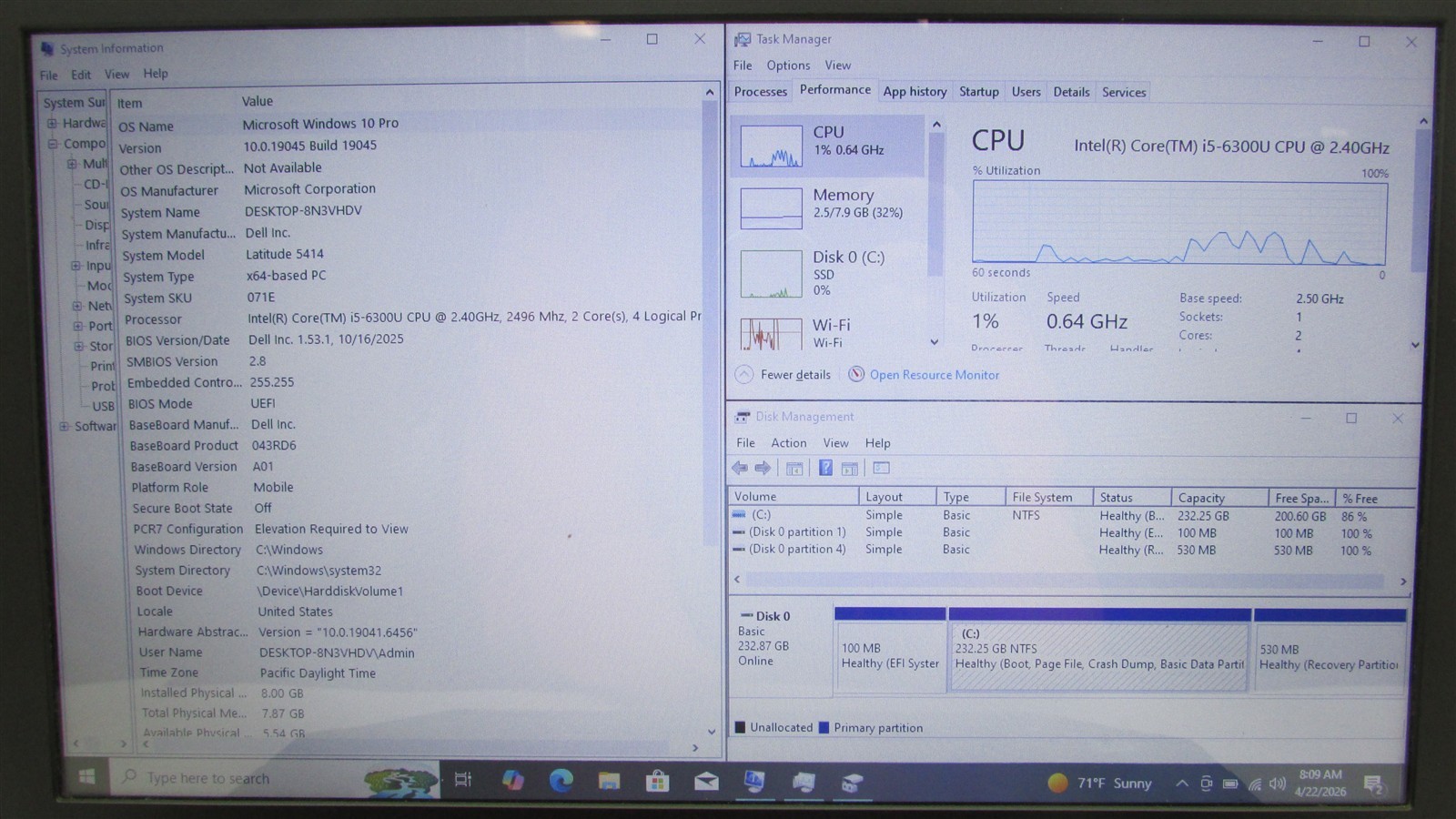Switch to the Startup tab
The height and width of the screenshot is (819, 1456).
[979, 92]
